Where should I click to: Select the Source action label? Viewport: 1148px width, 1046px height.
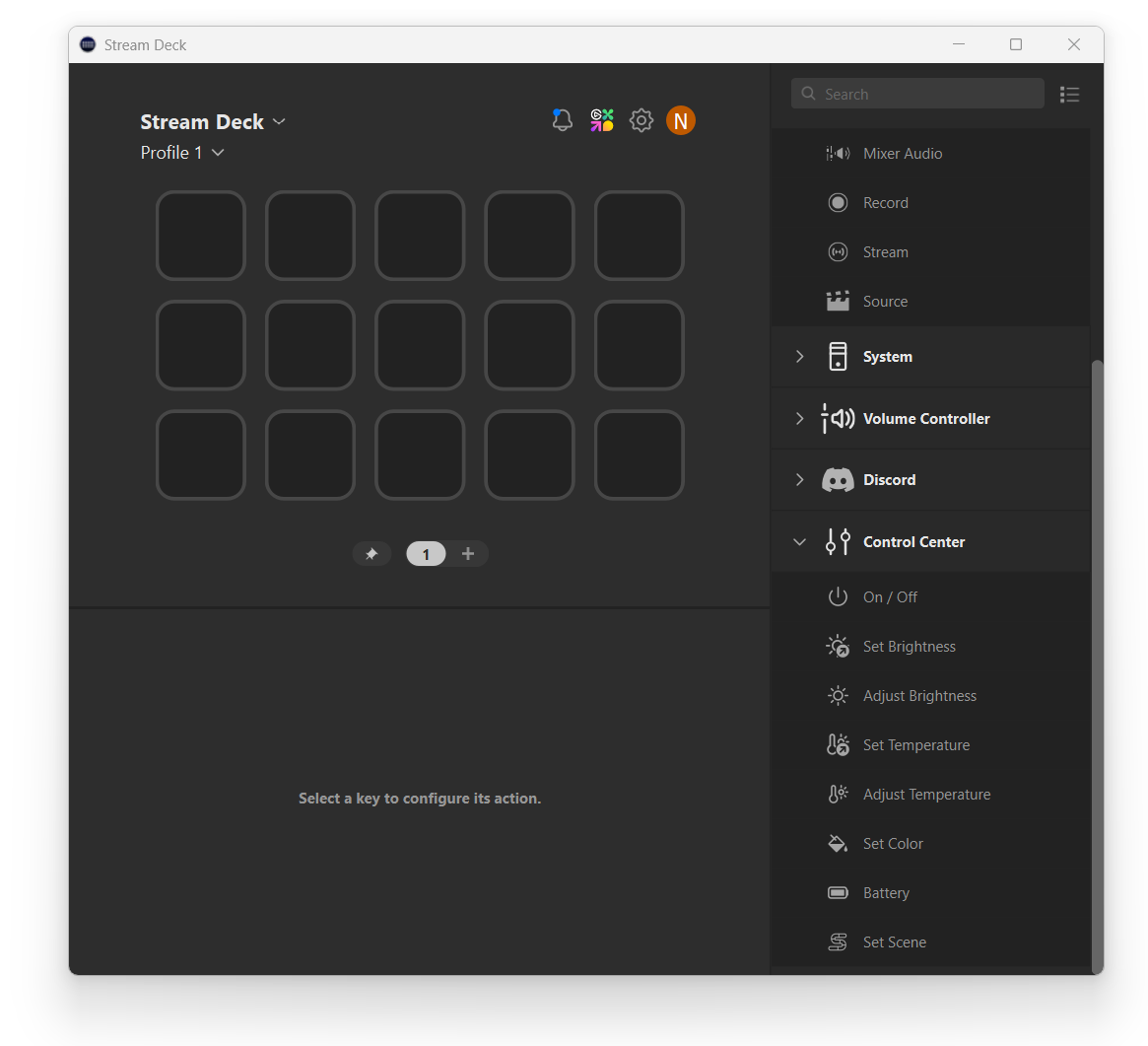coord(885,301)
